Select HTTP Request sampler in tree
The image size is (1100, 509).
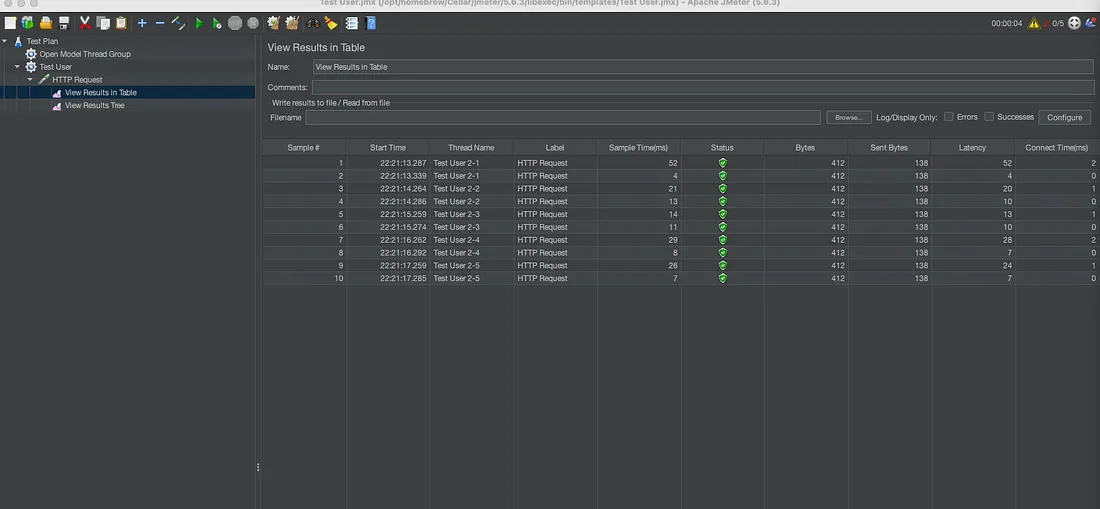coord(77,80)
